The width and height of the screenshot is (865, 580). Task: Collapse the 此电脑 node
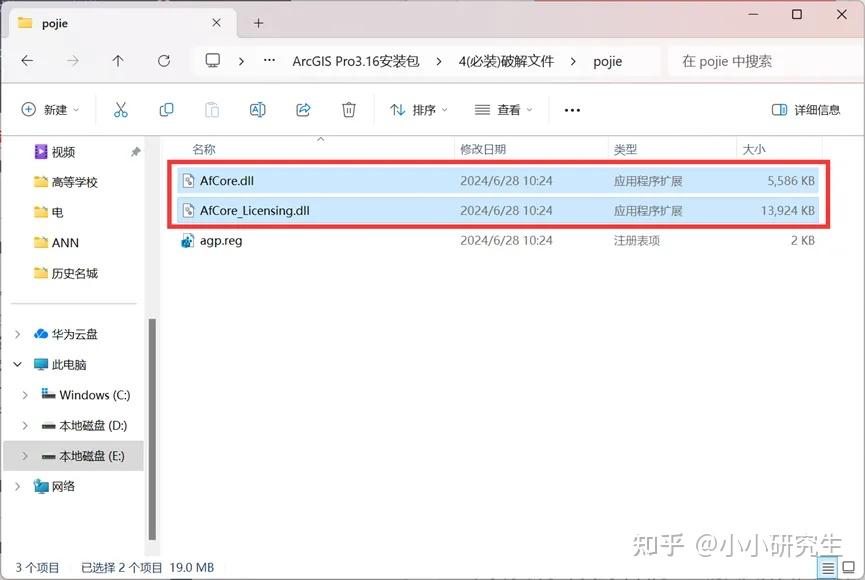coord(18,364)
